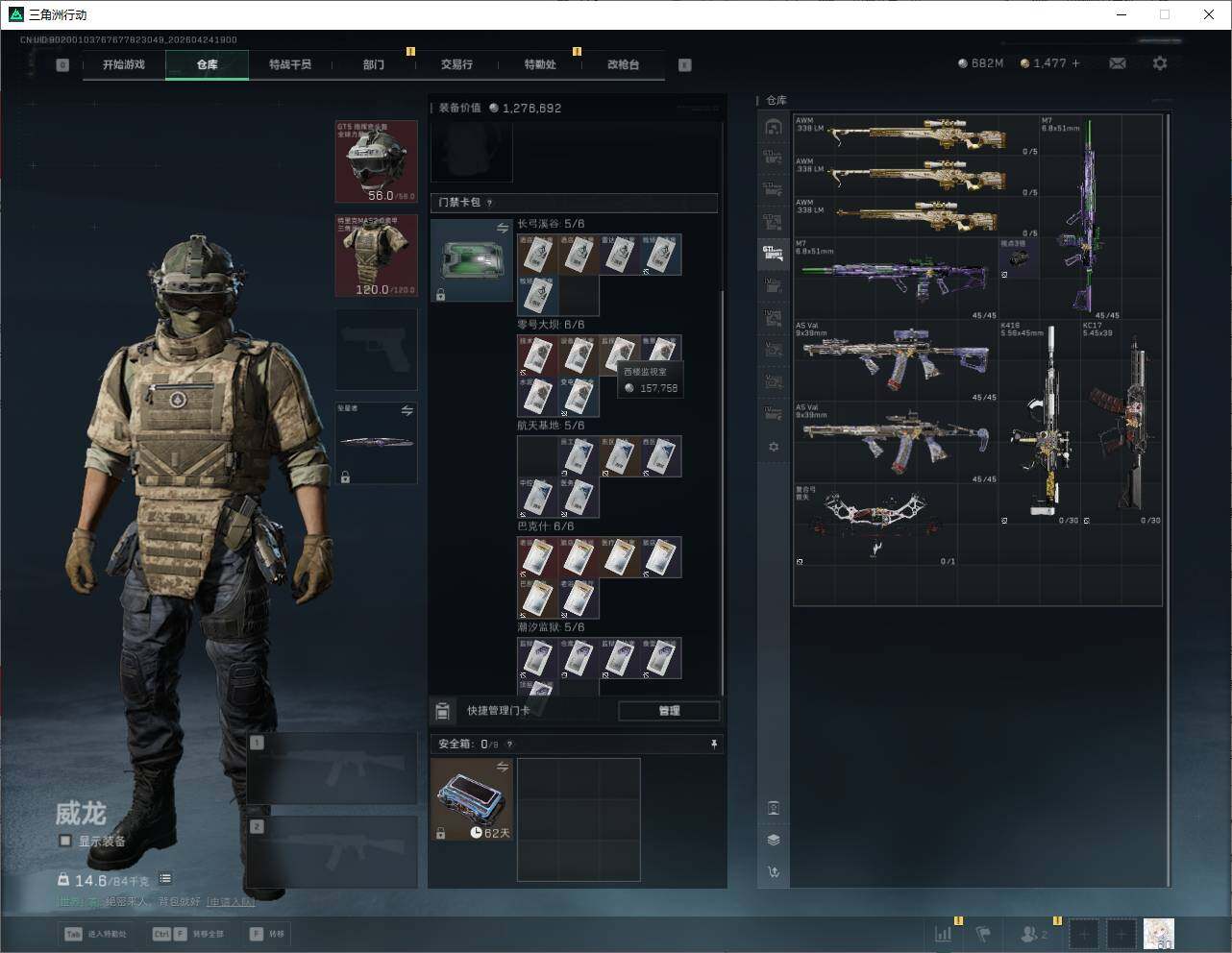This screenshot has height=953, width=1232.
Task: Click the swap arrows on the card case
Action: (503, 228)
